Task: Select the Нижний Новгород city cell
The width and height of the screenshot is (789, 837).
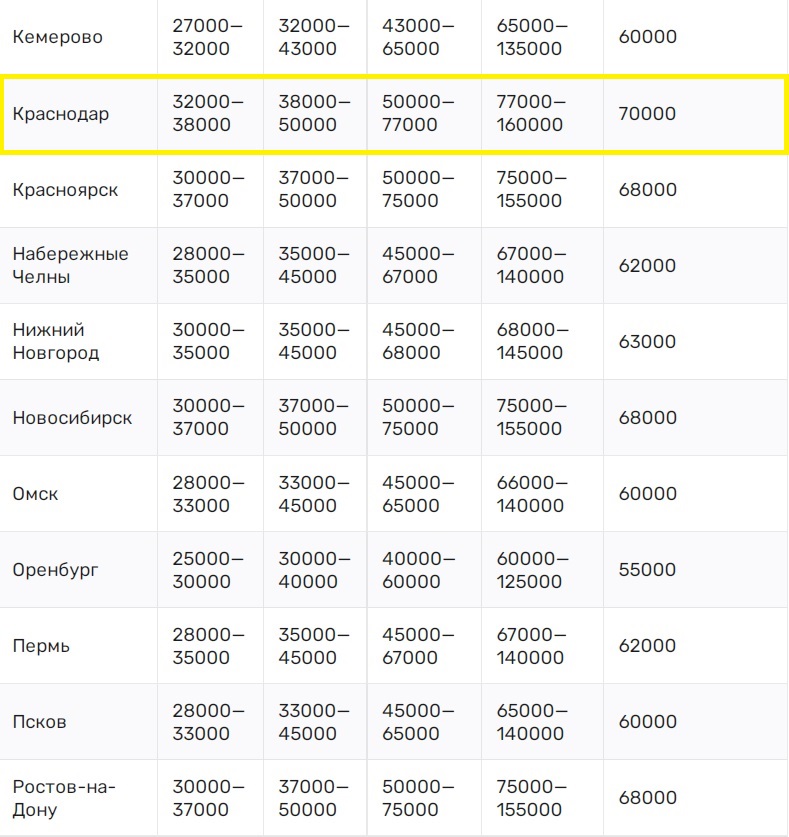Action: coord(56,342)
